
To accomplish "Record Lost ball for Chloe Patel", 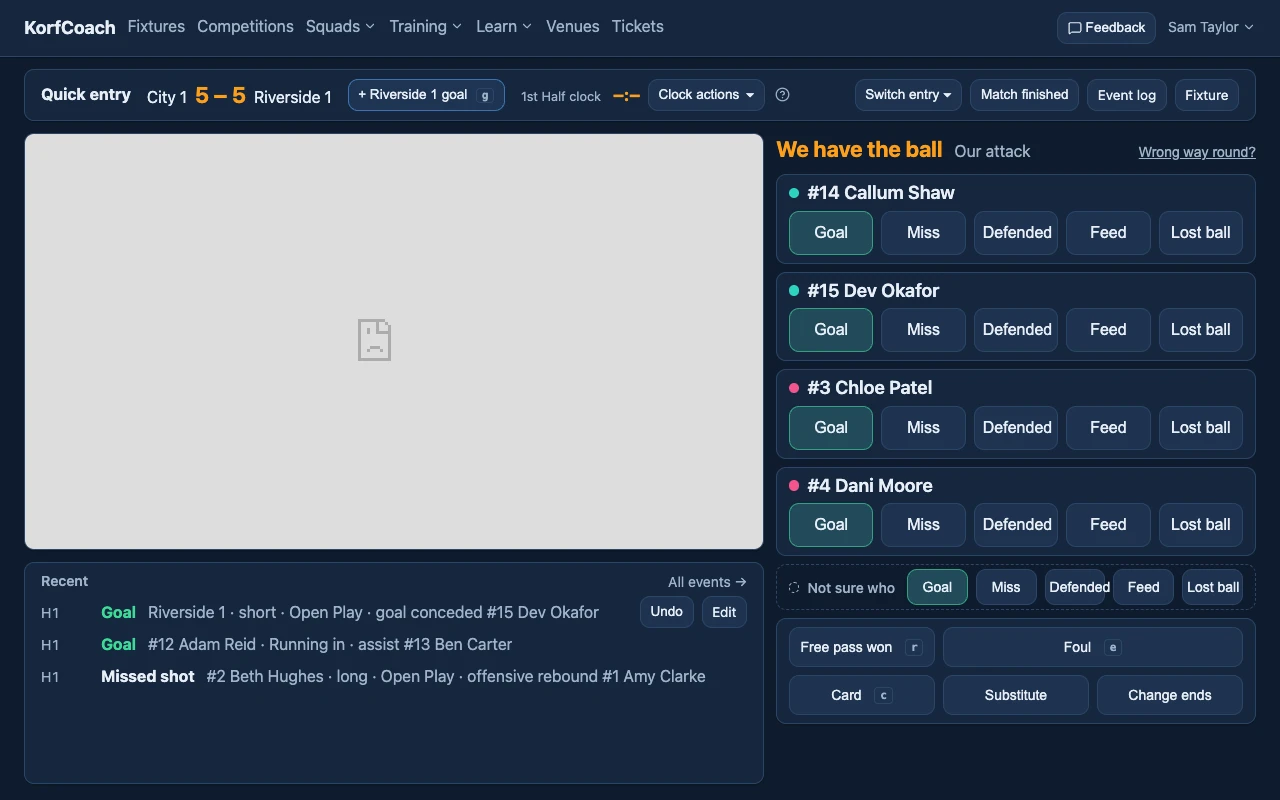I will [x=1201, y=428].
